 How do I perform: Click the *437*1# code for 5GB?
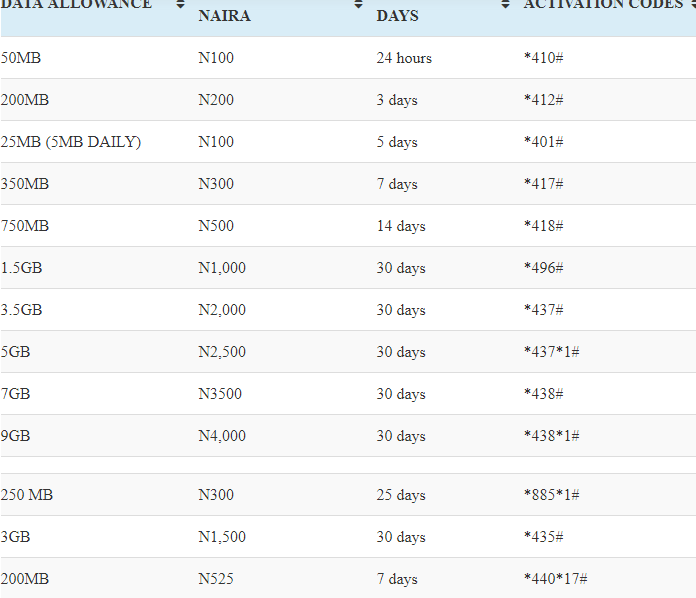[551, 352]
